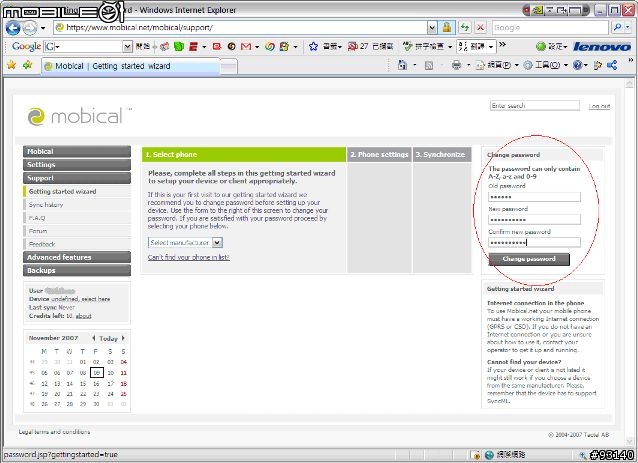
Task: Select step 3 Synchronize tab
Action: [x=442, y=155]
